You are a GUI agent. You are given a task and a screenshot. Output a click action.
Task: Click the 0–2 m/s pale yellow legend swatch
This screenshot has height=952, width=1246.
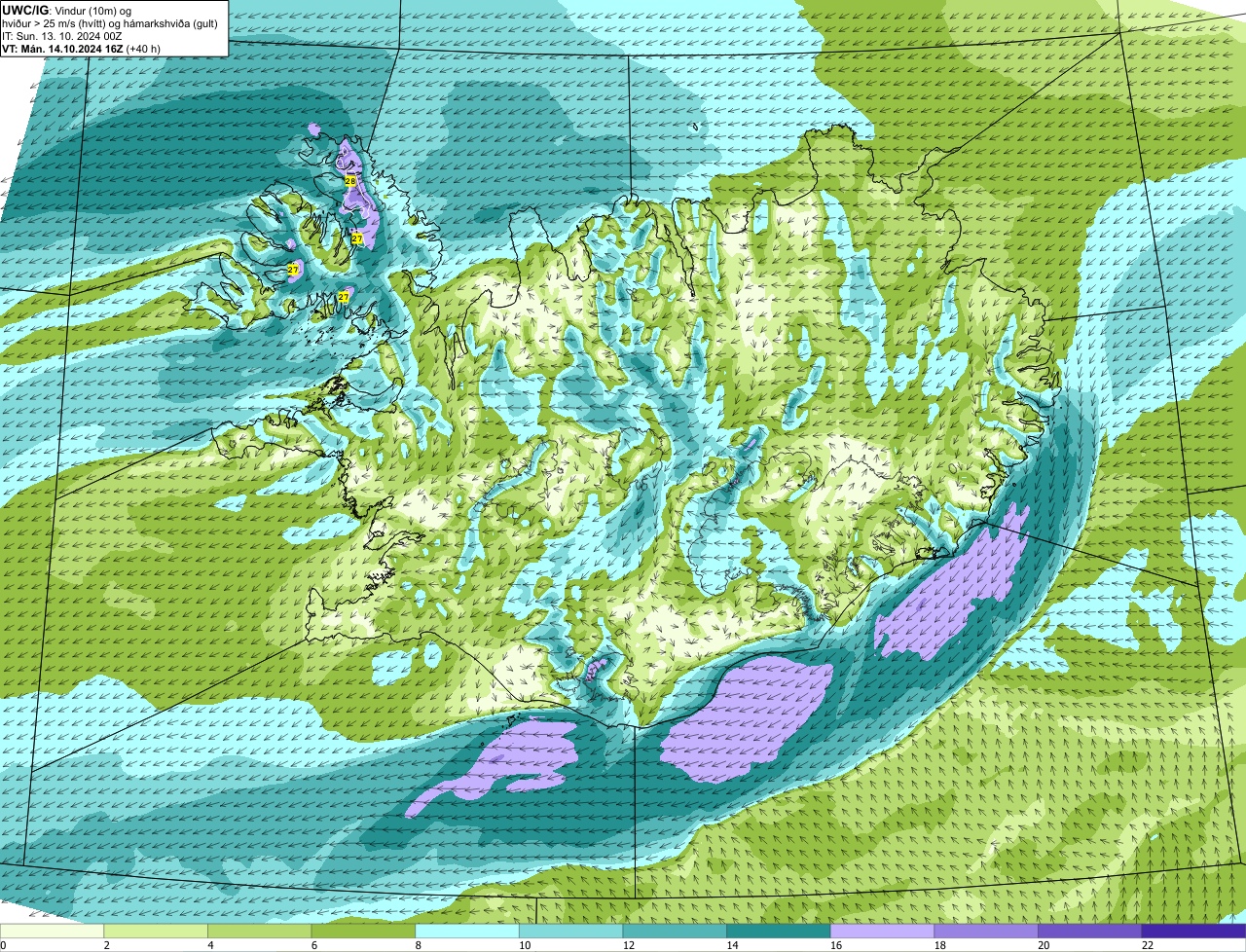pos(52,931)
